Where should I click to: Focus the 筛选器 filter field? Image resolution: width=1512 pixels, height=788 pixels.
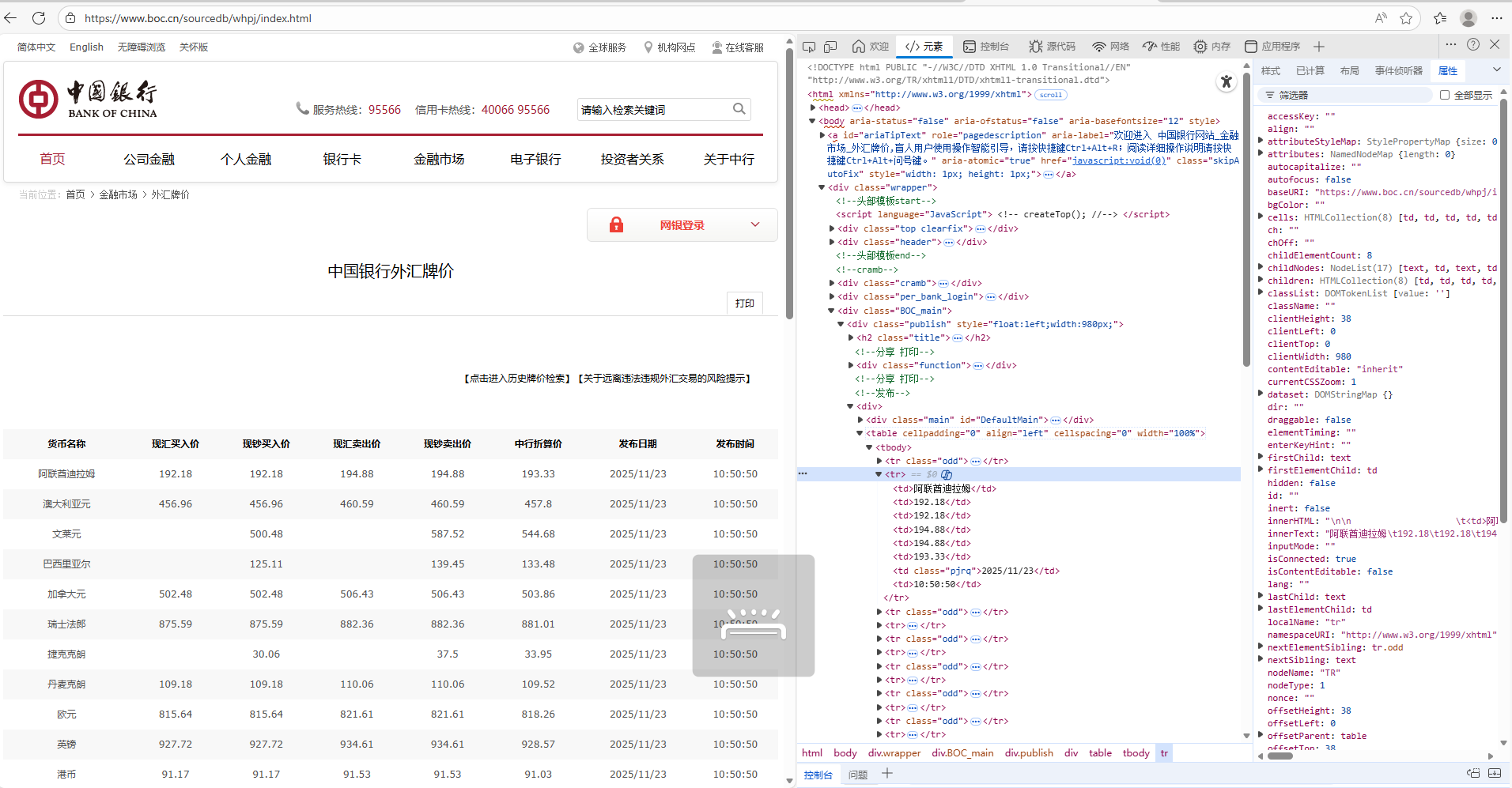point(1346,95)
